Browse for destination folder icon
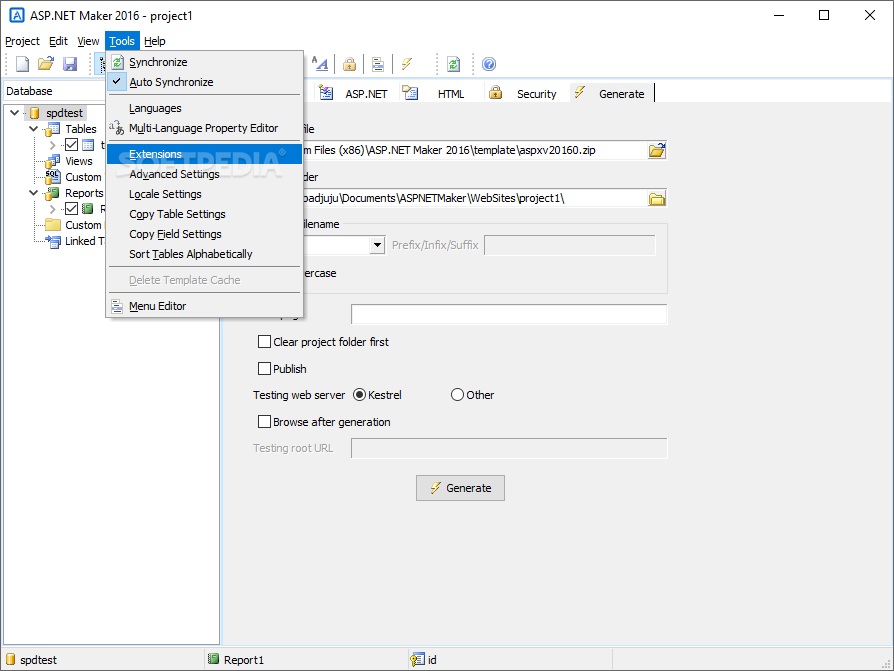Image resolution: width=894 pixels, height=671 pixels. [x=657, y=198]
